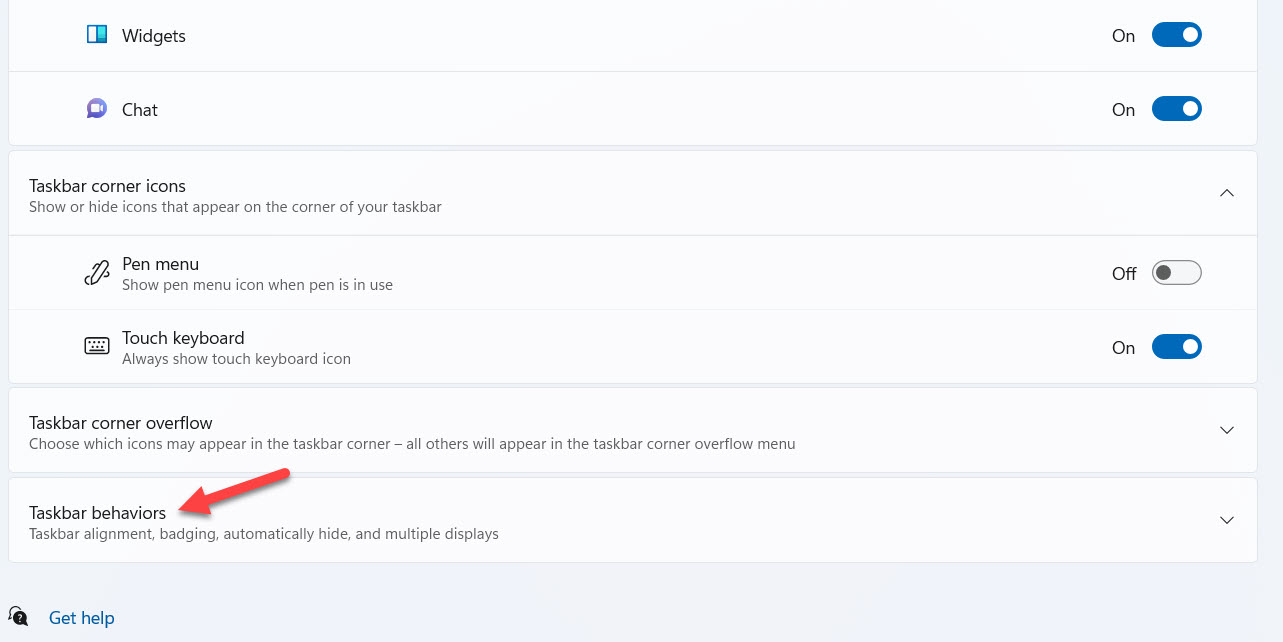Click the Touch keyboard icon
1283x642 pixels.
(x=97, y=347)
